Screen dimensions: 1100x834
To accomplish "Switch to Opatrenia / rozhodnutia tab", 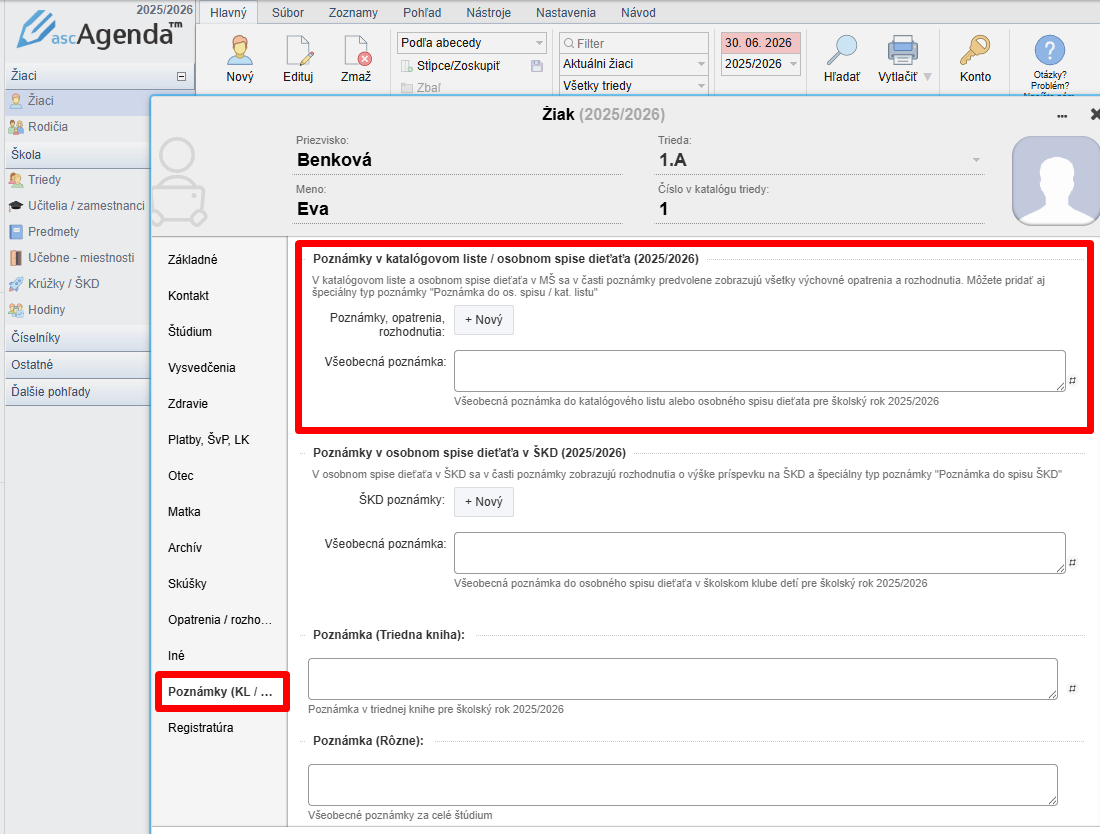I will click(x=220, y=620).
